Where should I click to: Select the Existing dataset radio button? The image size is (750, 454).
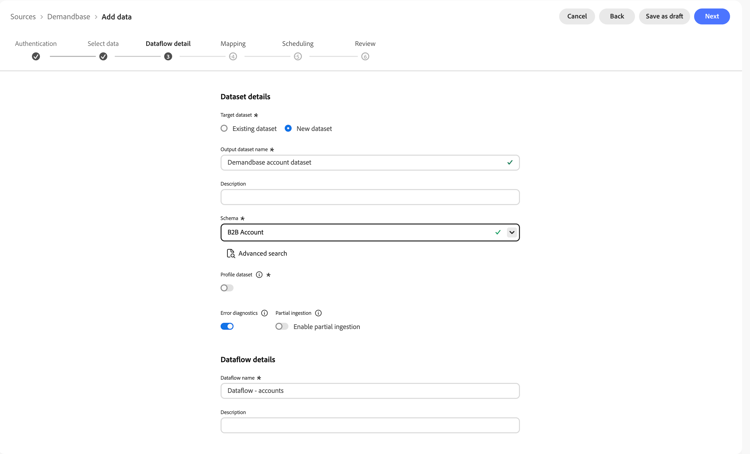[x=224, y=128]
